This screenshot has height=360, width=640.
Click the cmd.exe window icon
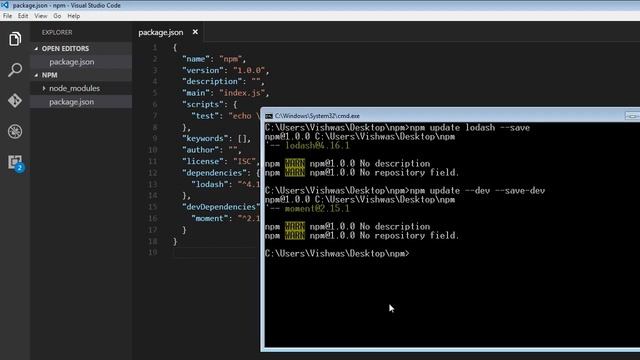point(269,116)
